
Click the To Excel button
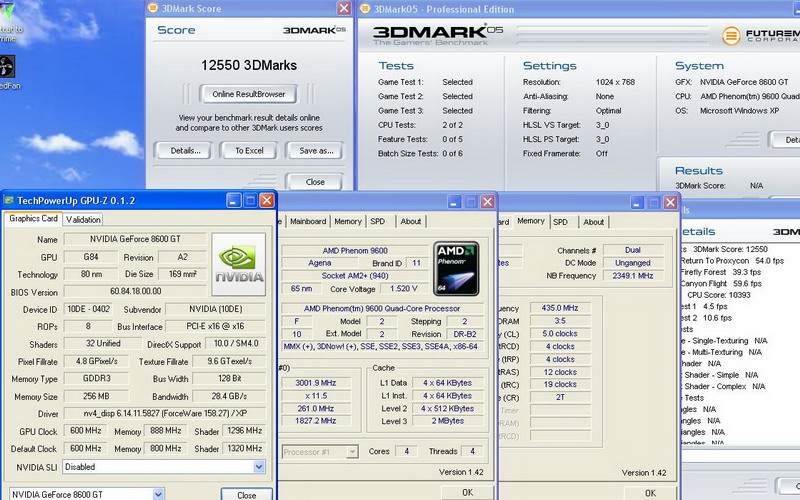click(x=249, y=151)
